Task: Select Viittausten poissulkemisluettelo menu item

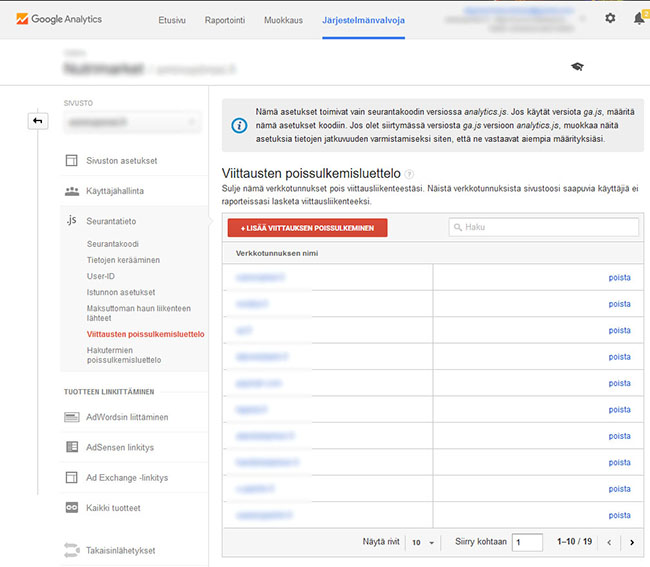Action: (146, 334)
